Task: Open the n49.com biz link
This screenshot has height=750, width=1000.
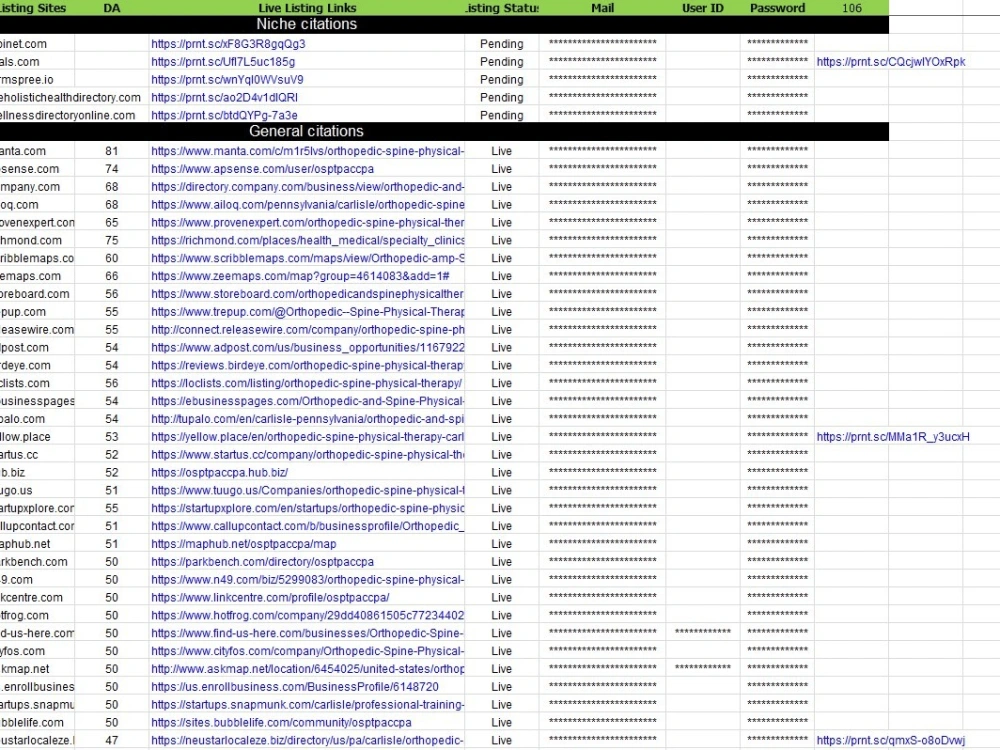Action: tap(307, 580)
